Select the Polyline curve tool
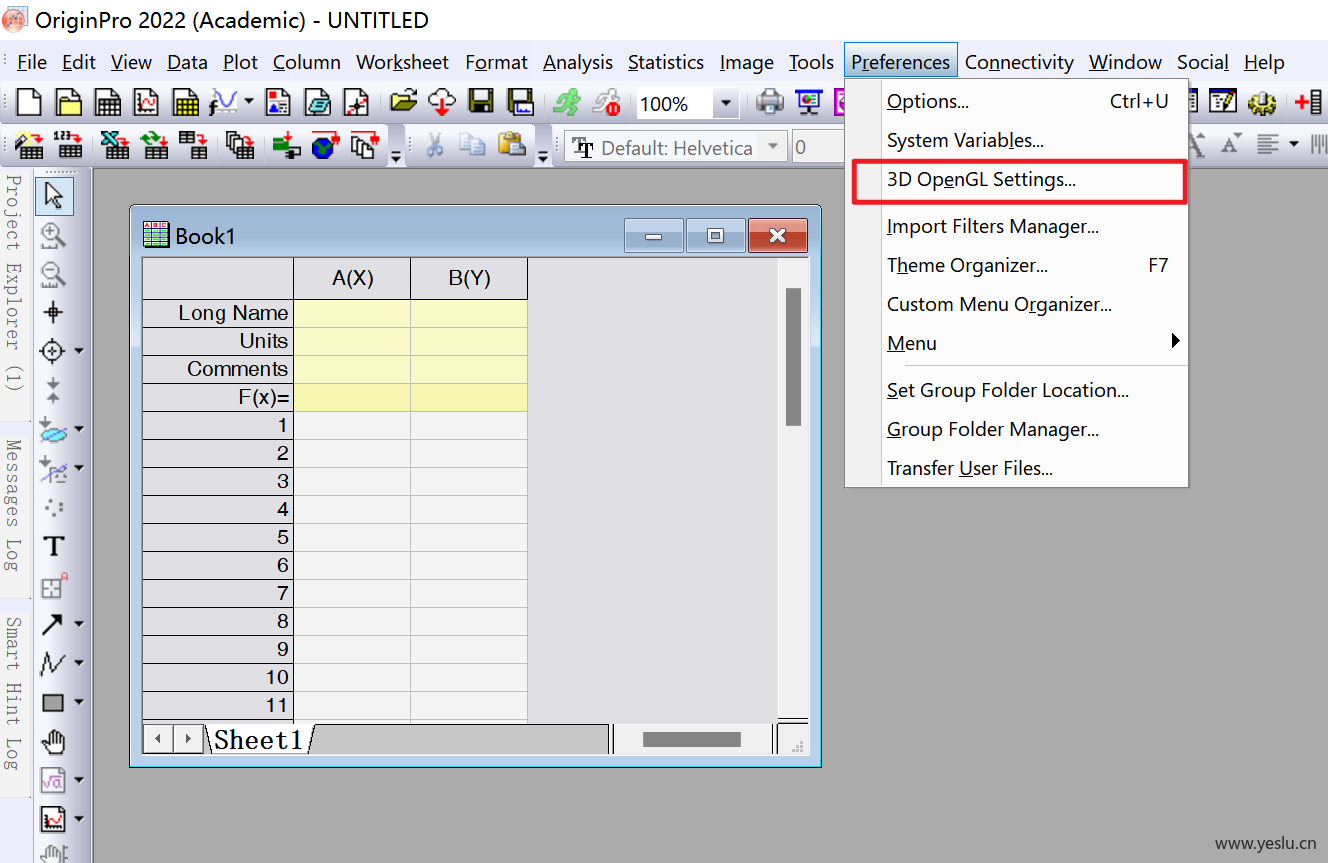The image size is (1328, 863). [x=53, y=663]
